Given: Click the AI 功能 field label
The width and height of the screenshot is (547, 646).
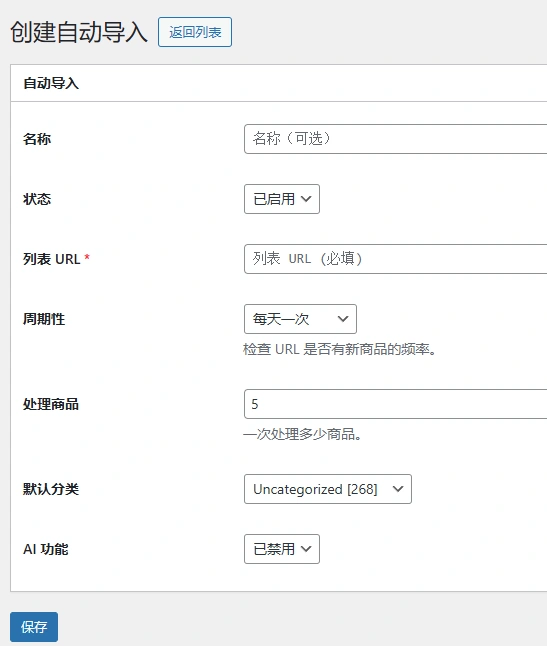Looking at the screenshot, I should (x=46, y=549).
